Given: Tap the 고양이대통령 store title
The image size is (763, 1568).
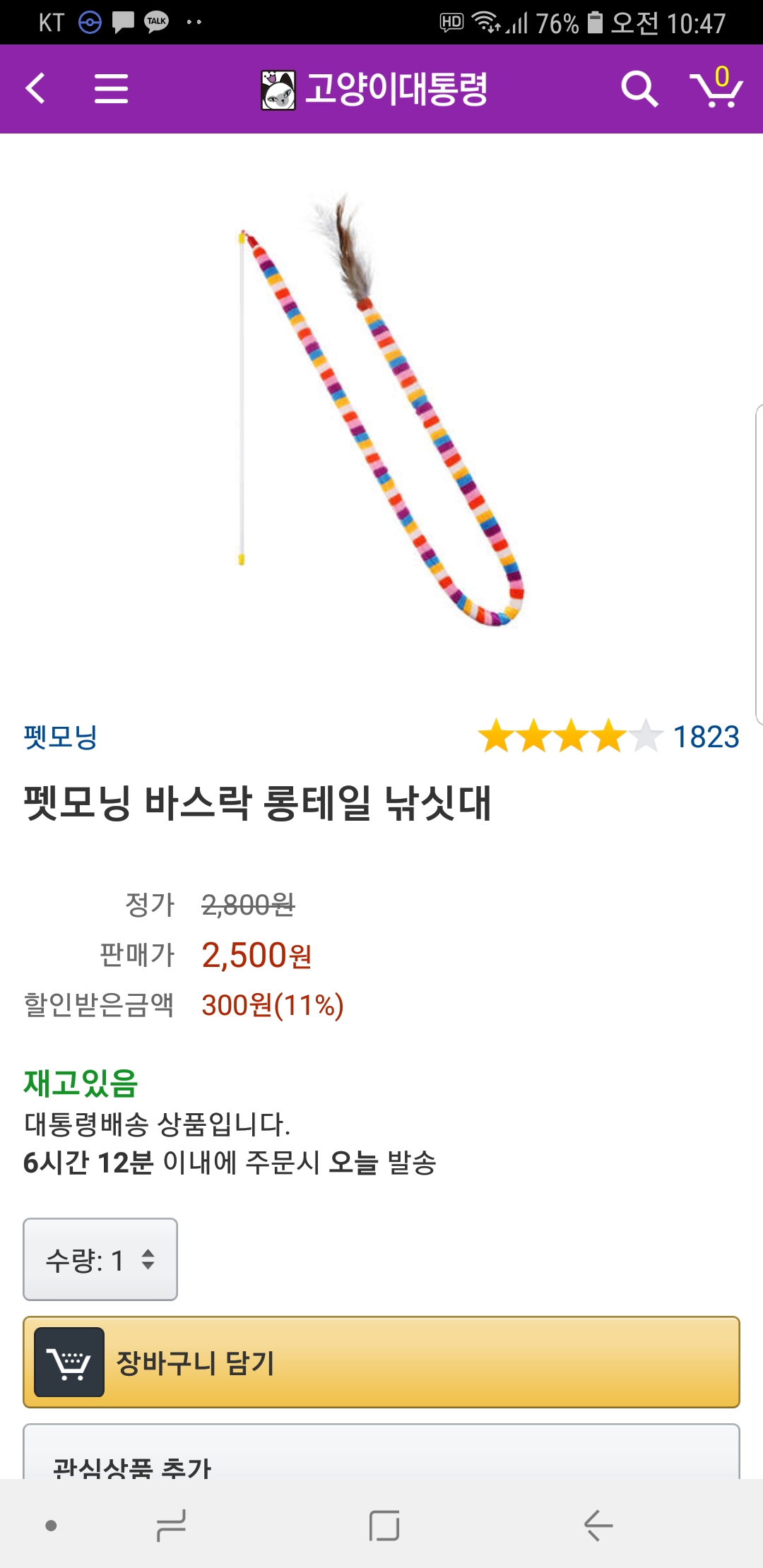Looking at the screenshot, I should (396, 89).
